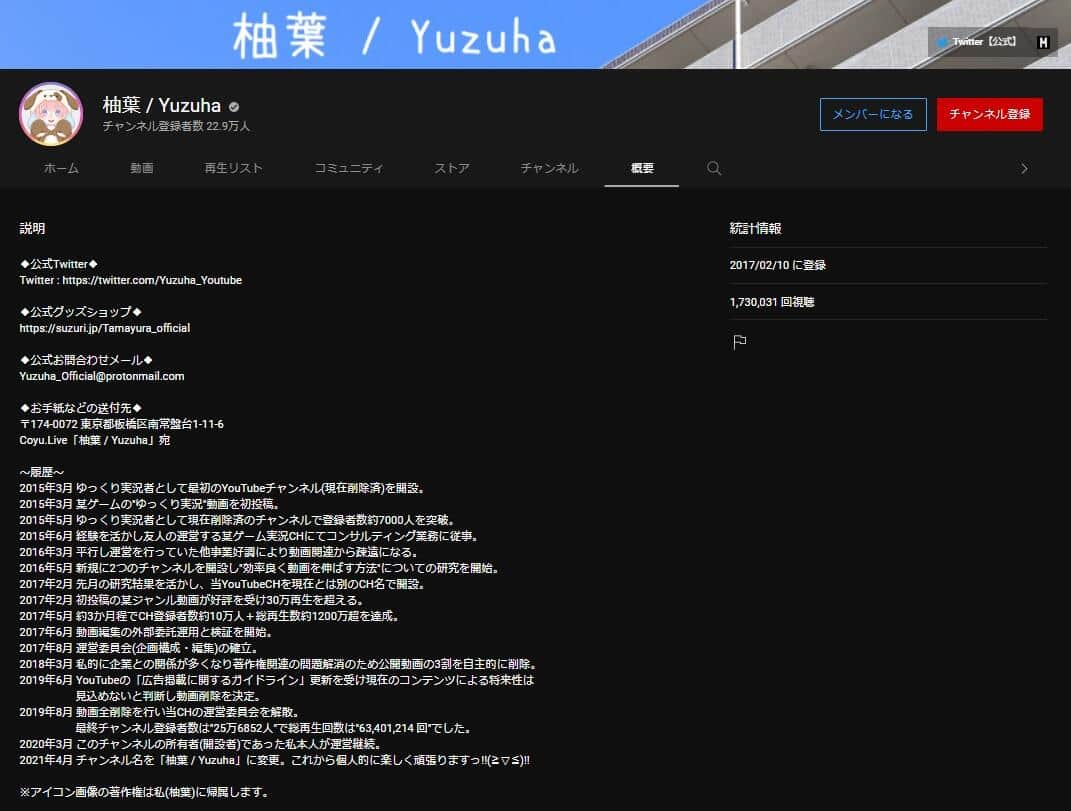Image resolution: width=1071 pixels, height=811 pixels.
Task: Click the channel search magnifier icon
Action: 714,168
